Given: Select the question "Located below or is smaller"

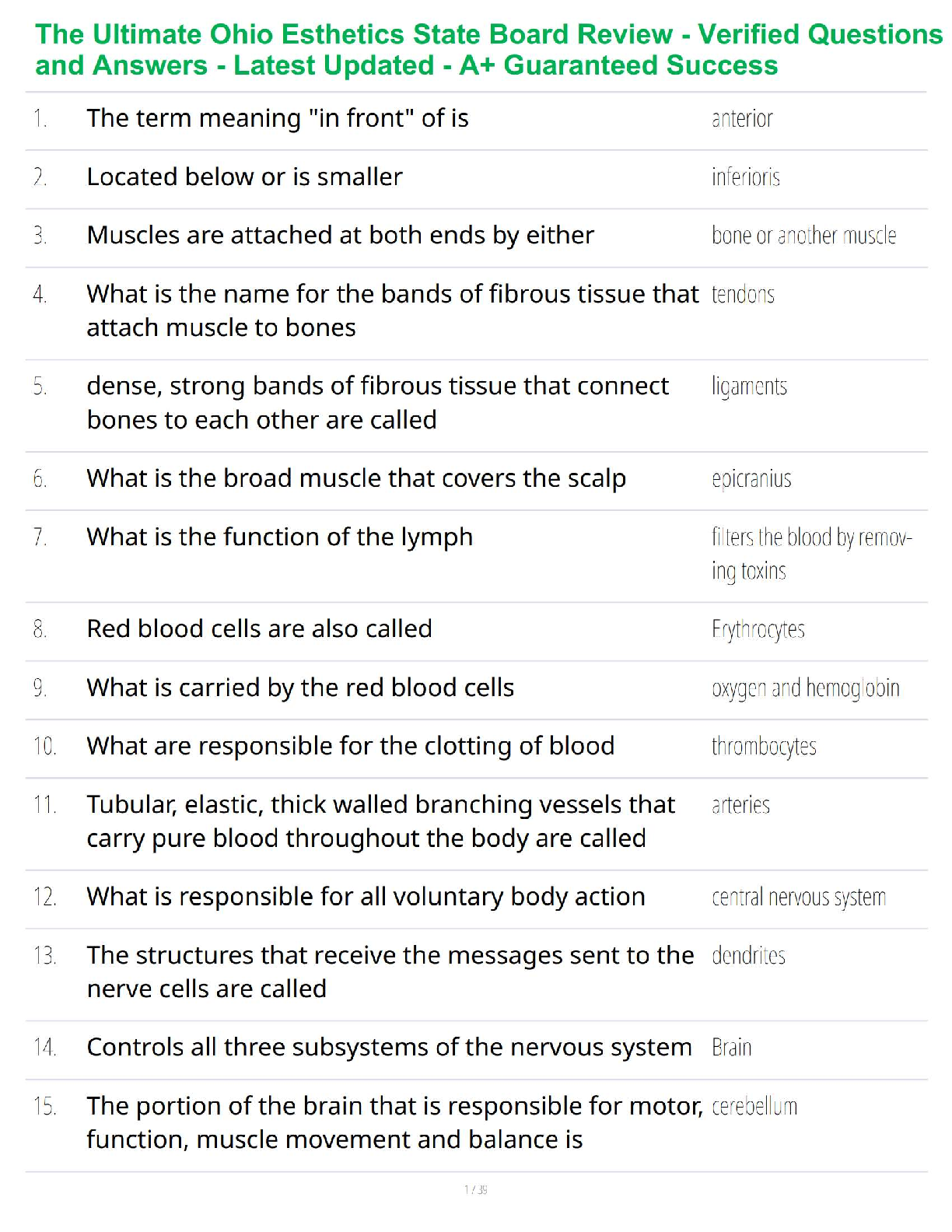Looking at the screenshot, I should click(x=244, y=177).
